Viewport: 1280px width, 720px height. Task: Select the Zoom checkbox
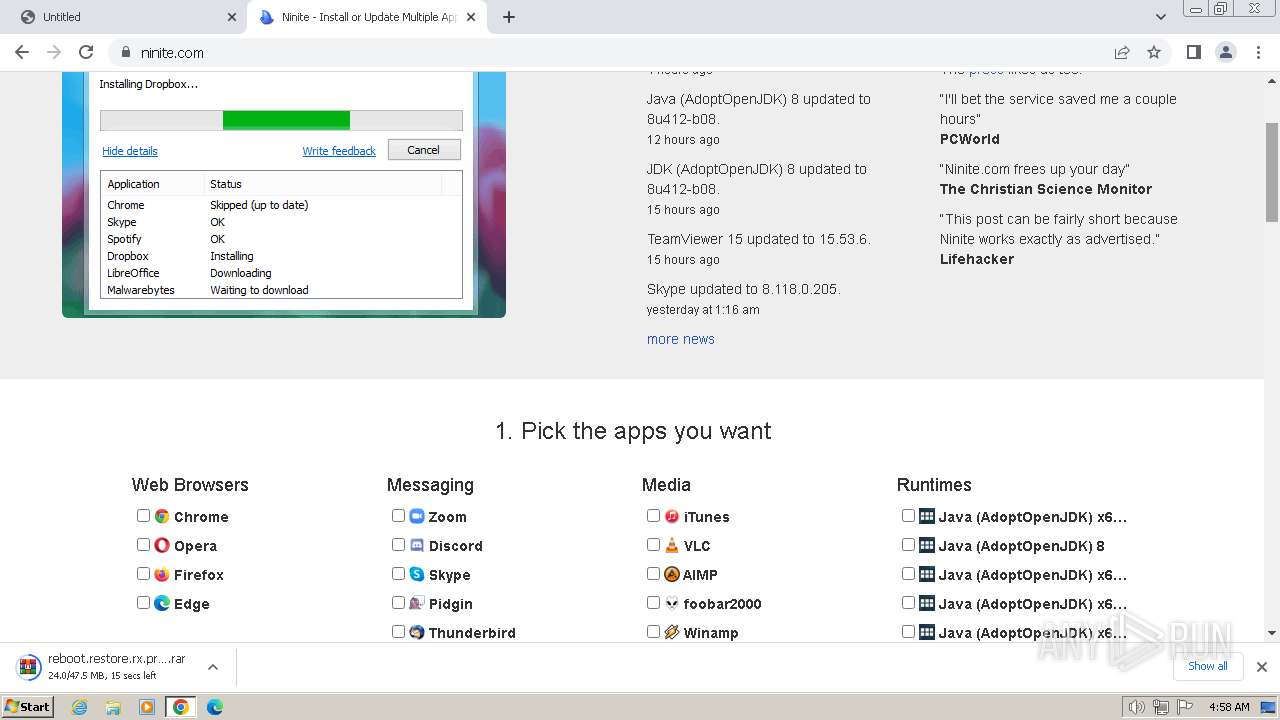pos(399,516)
